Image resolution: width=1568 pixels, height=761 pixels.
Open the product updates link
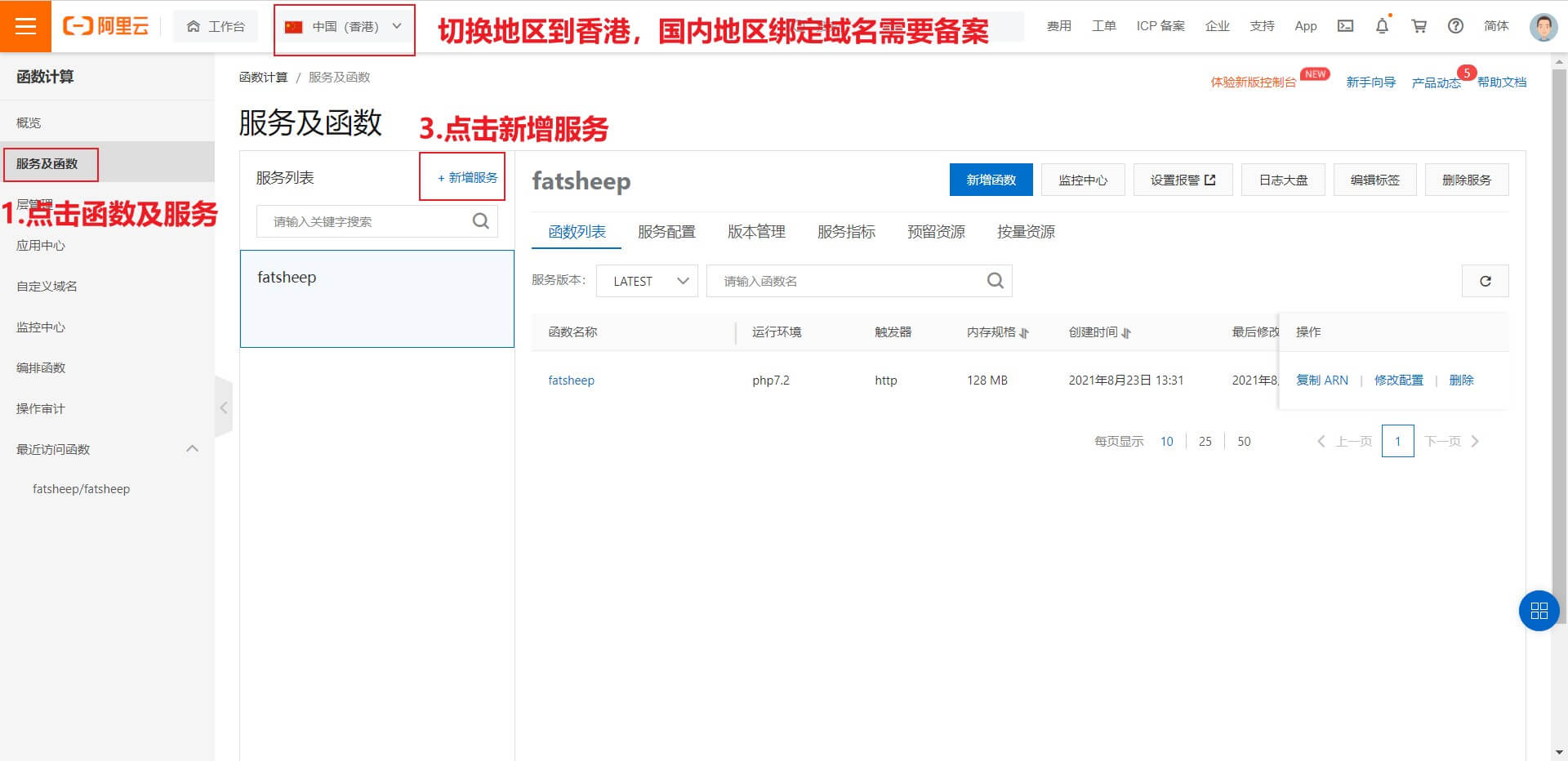click(1436, 82)
